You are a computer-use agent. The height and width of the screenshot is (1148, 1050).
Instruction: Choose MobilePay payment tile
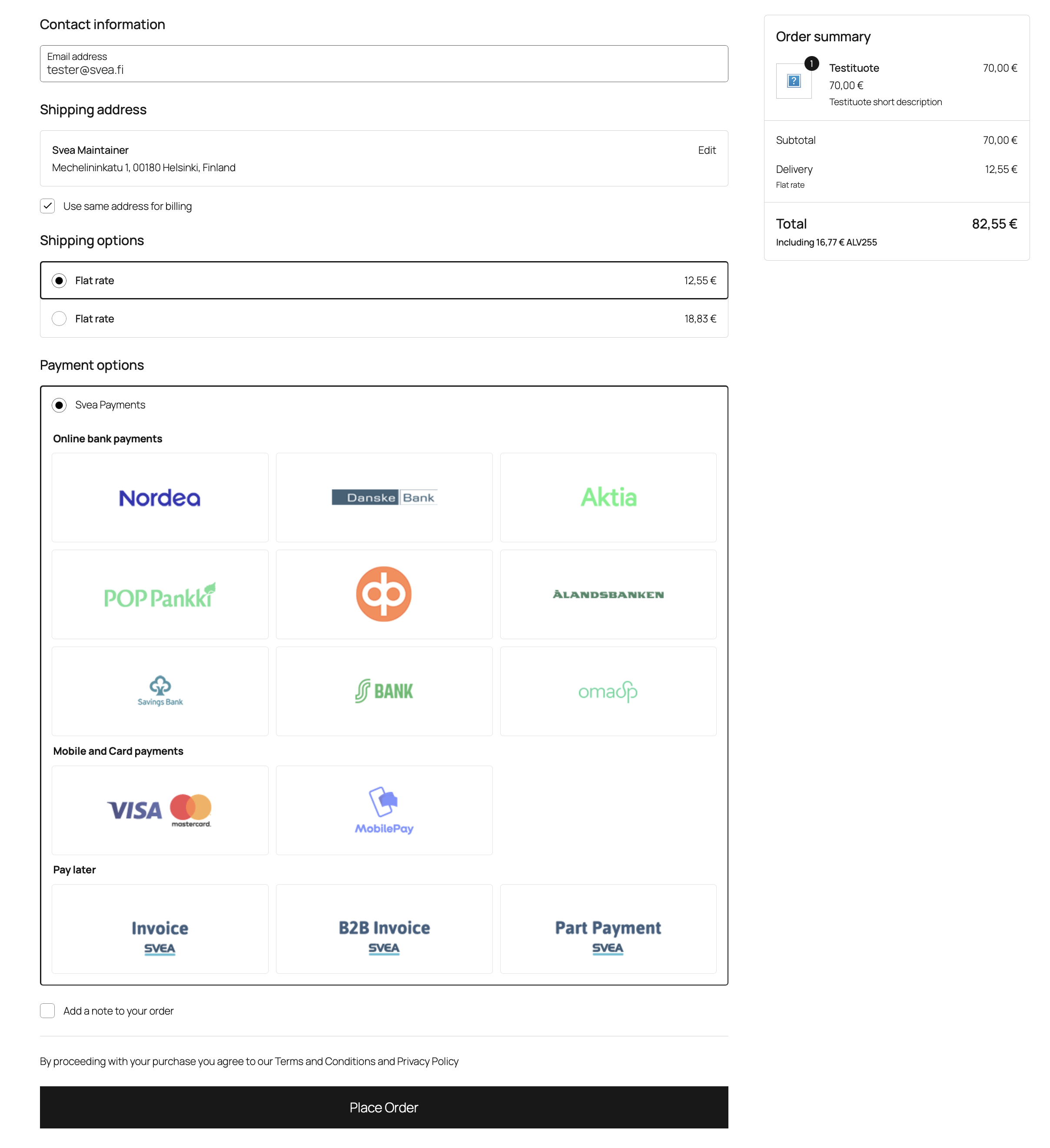tap(384, 810)
